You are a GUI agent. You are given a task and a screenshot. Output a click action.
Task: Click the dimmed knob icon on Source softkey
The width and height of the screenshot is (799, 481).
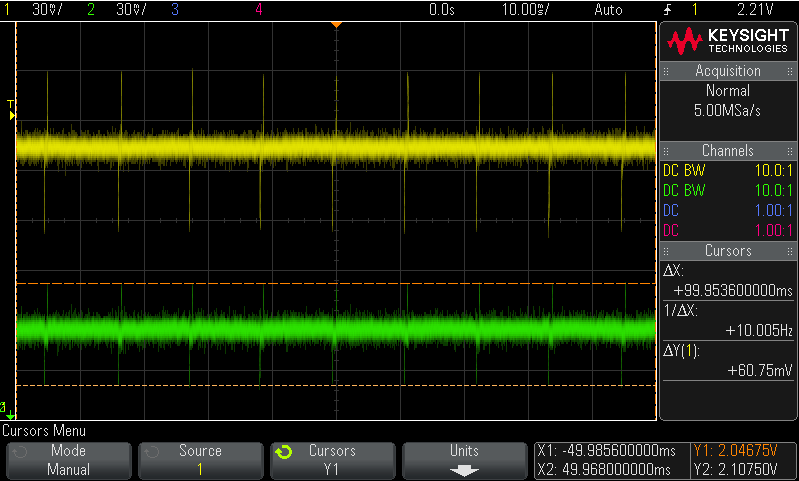click(x=151, y=451)
